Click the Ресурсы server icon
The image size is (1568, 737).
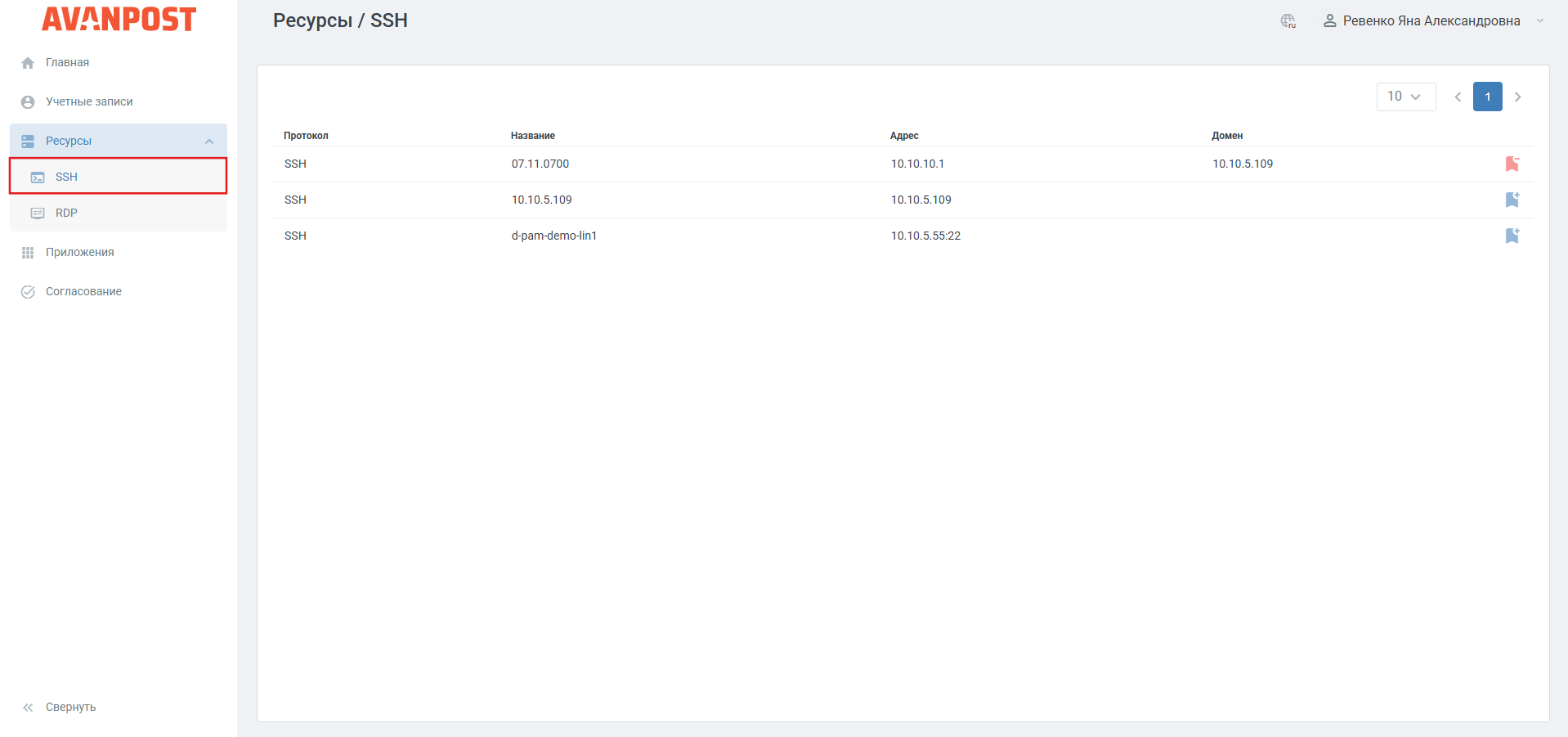[28, 142]
